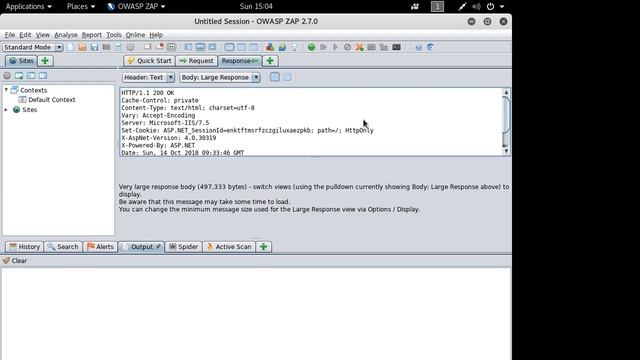
Task: Switch to the Alerts tab
Action: click(100, 247)
